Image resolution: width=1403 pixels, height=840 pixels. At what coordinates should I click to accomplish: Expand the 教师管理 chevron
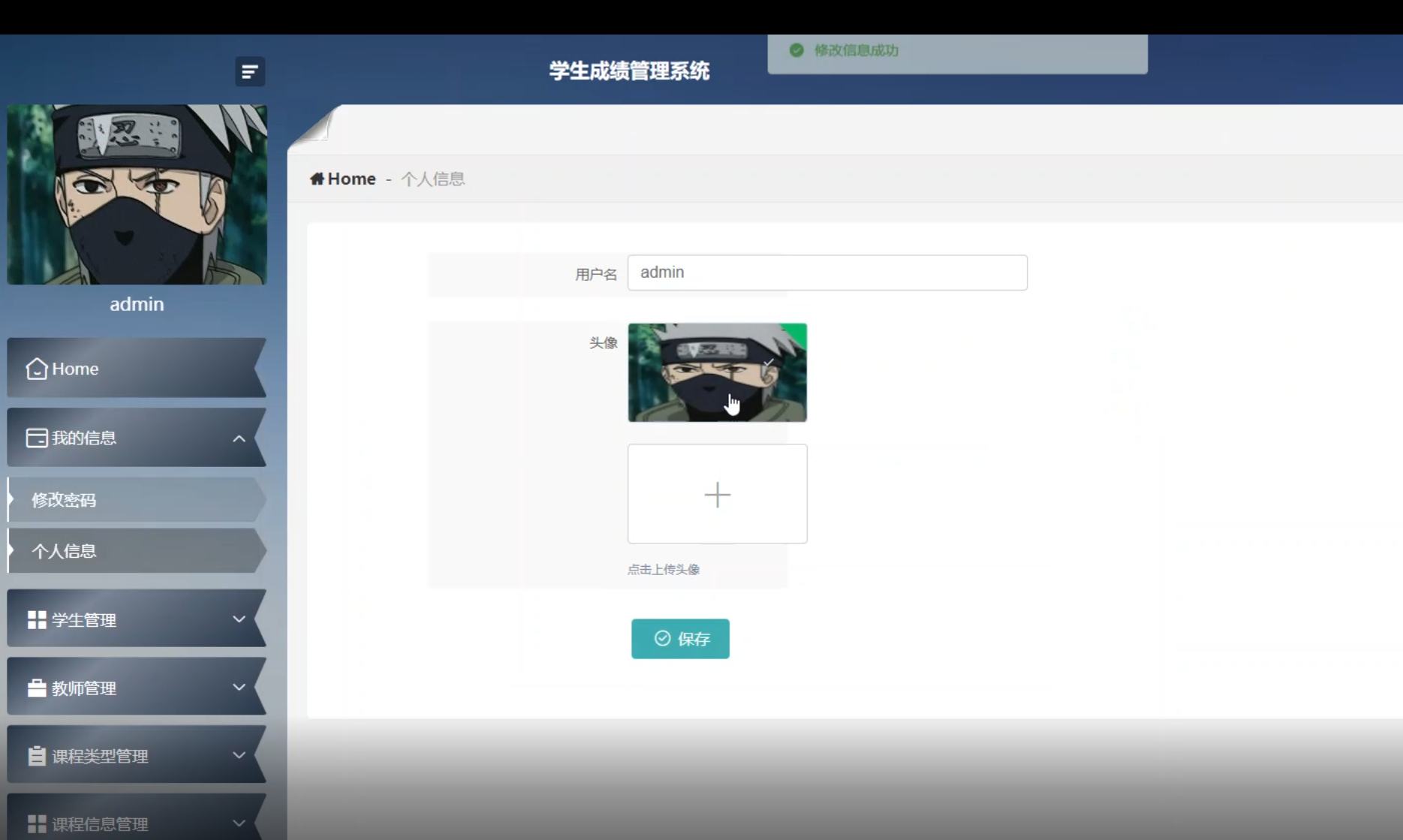tap(239, 687)
